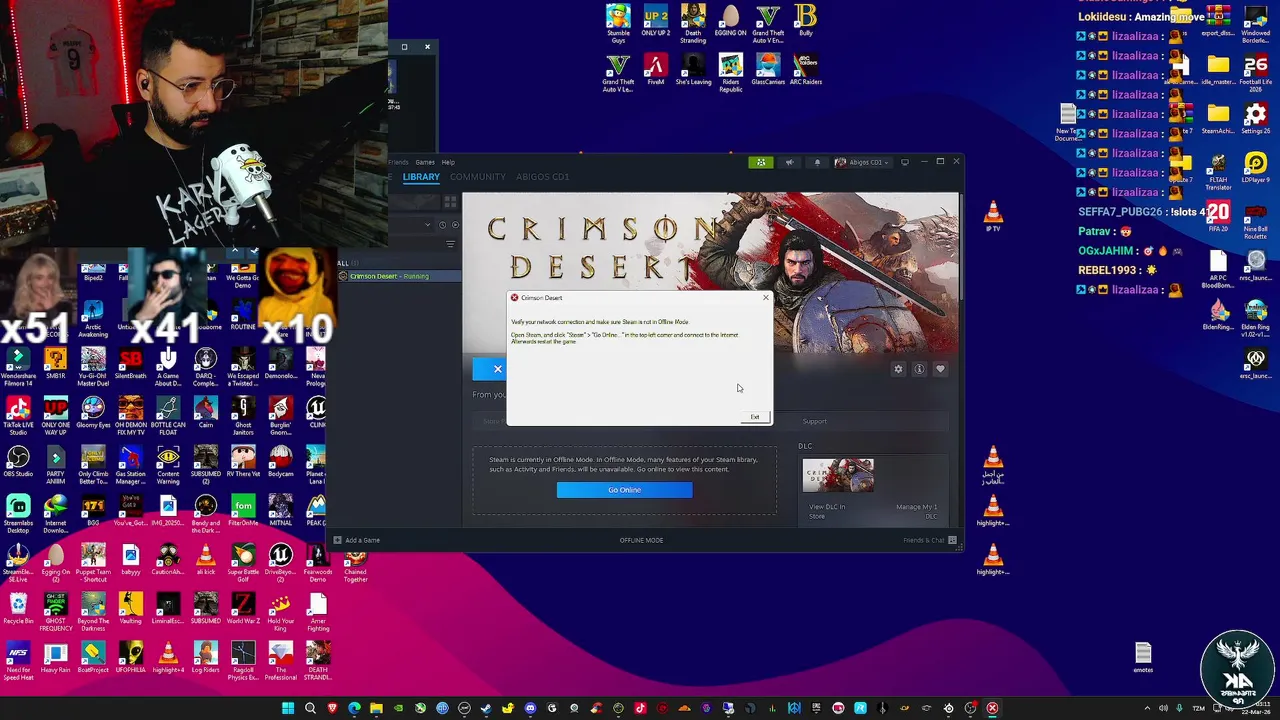The height and width of the screenshot is (720, 1280).
Task: Expand the Abigos CD1 account dropdown
Action: point(862,162)
